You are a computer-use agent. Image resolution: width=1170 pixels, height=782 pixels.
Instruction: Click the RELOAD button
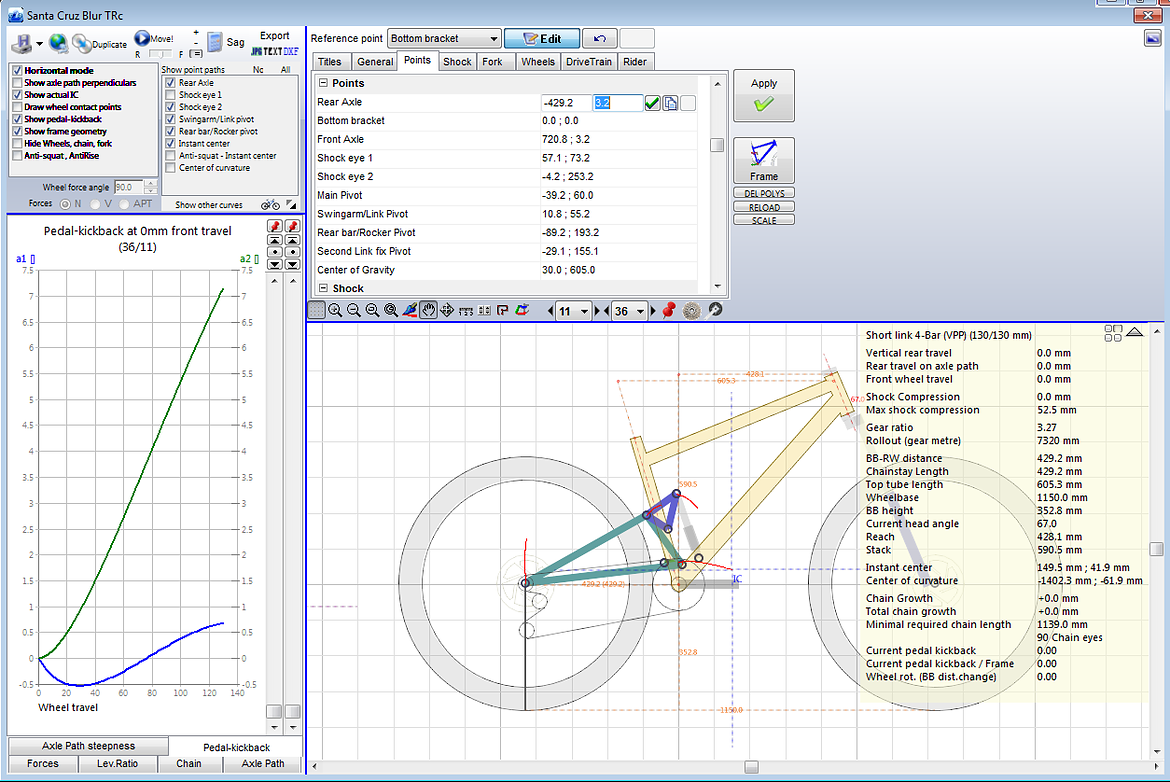click(x=763, y=207)
